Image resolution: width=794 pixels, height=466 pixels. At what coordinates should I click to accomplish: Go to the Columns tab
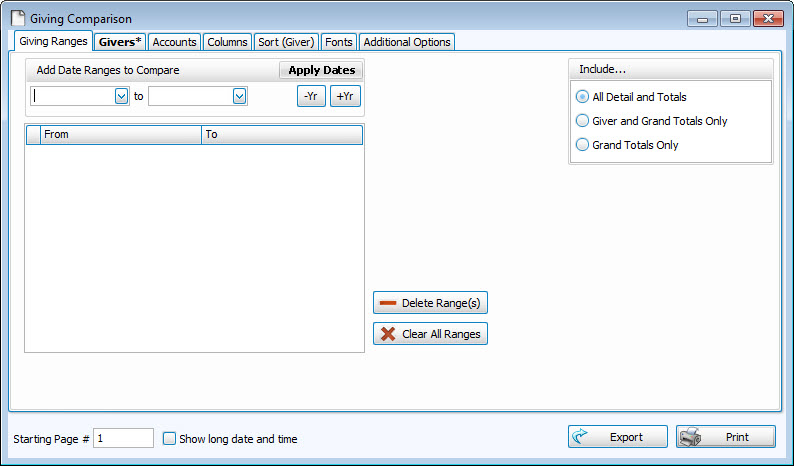coord(227,42)
